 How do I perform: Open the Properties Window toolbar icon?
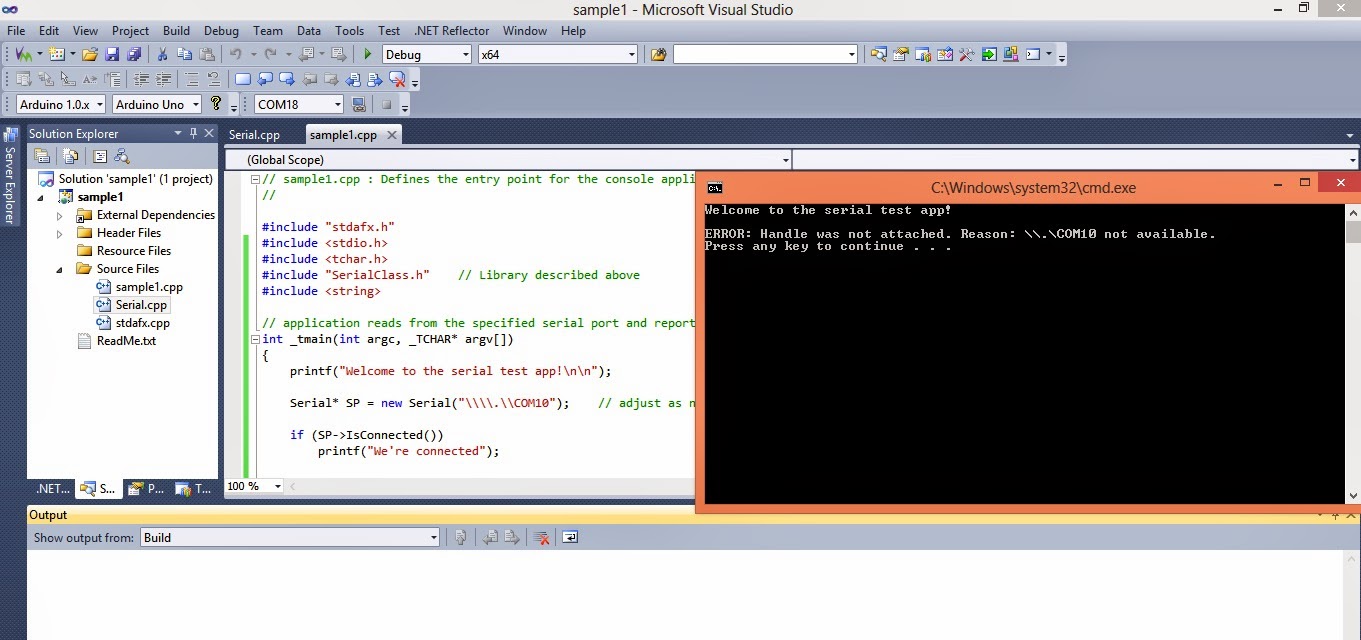[x=900, y=54]
